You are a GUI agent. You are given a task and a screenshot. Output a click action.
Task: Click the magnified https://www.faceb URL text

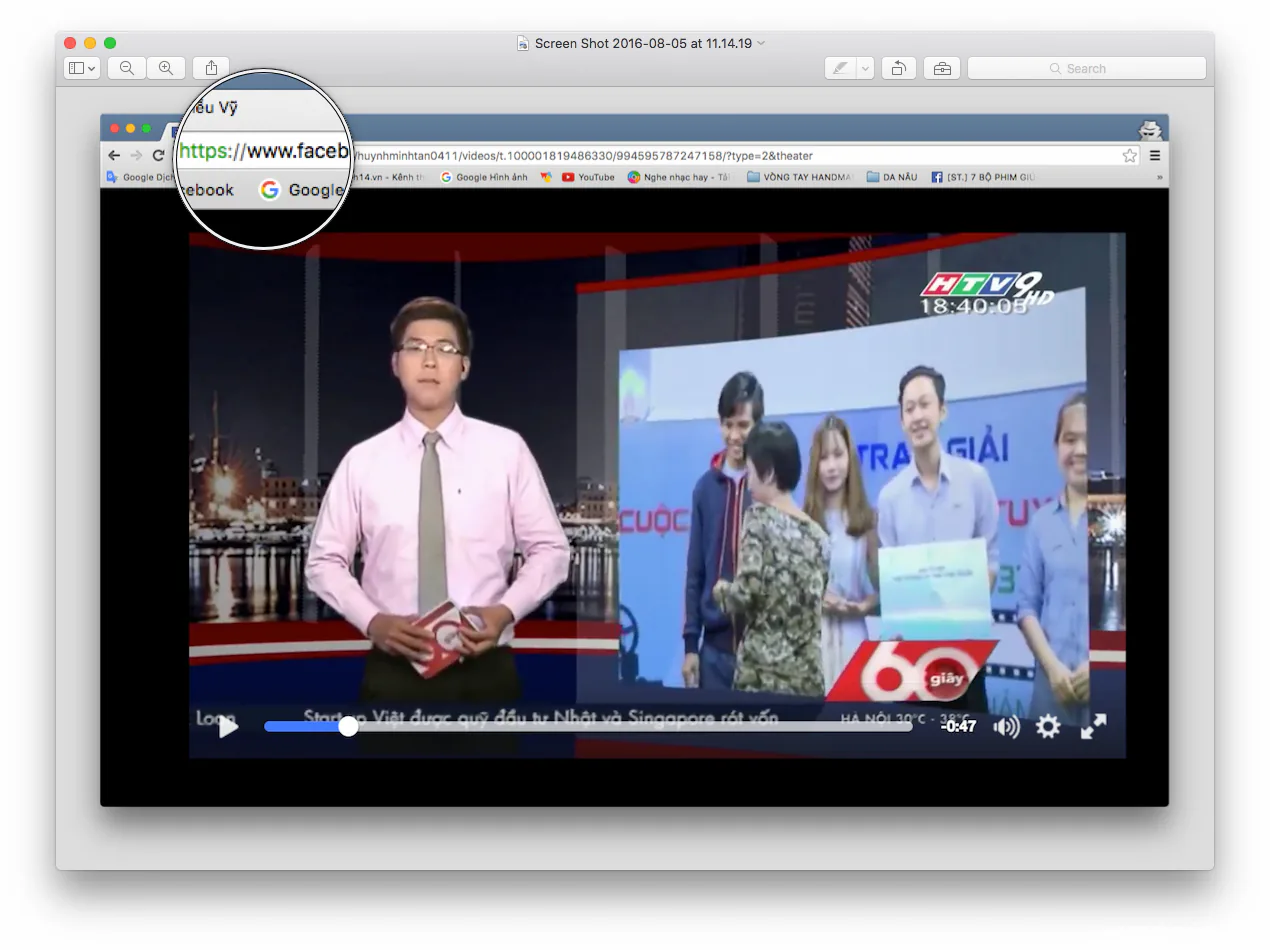click(x=263, y=151)
